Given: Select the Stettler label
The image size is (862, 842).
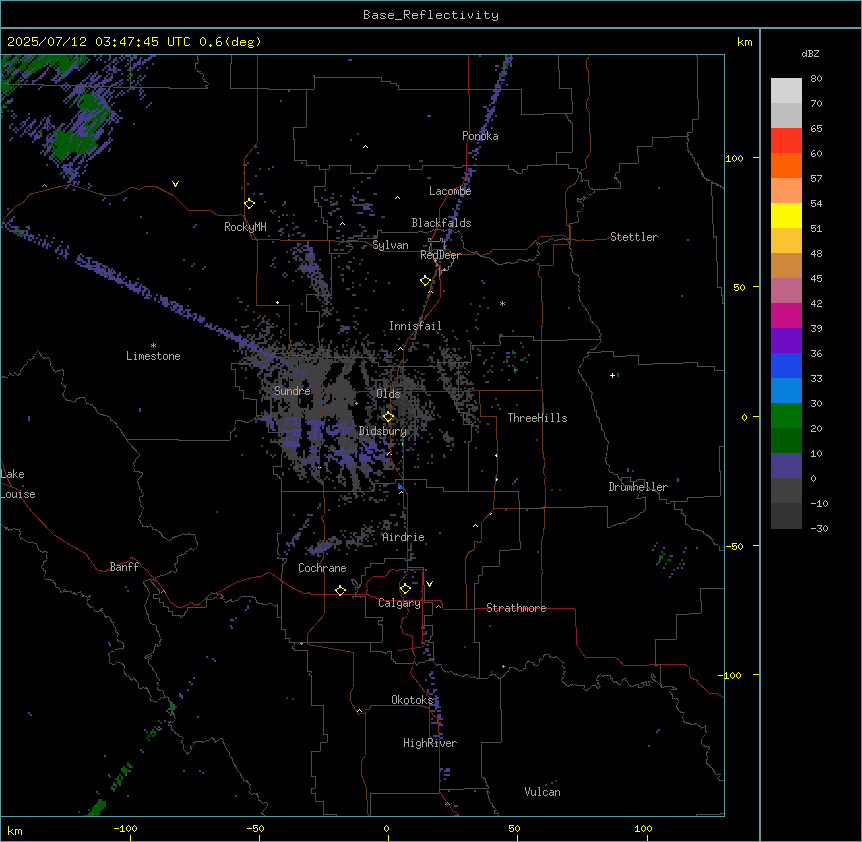Looking at the screenshot, I should click(x=634, y=237).
